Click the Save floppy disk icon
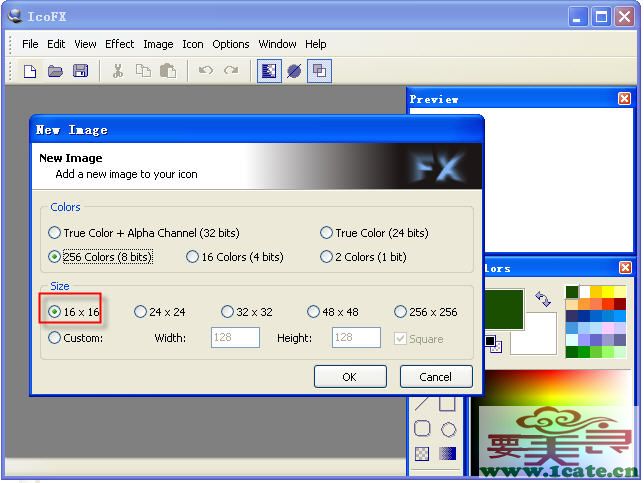Screen dimensions: 644x483 (x=80, y=71)
